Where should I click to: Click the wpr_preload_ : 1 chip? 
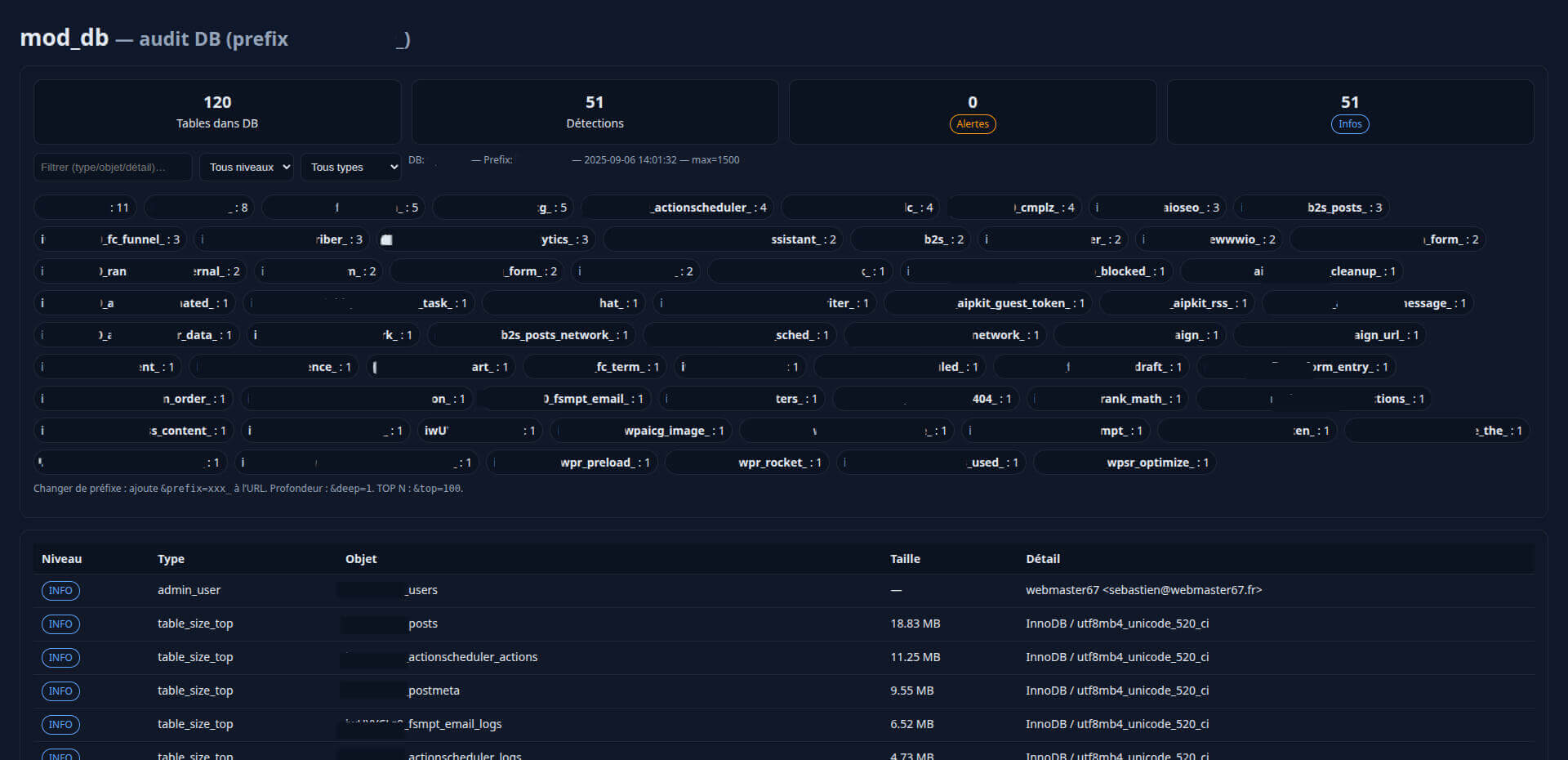click(572, 462)
